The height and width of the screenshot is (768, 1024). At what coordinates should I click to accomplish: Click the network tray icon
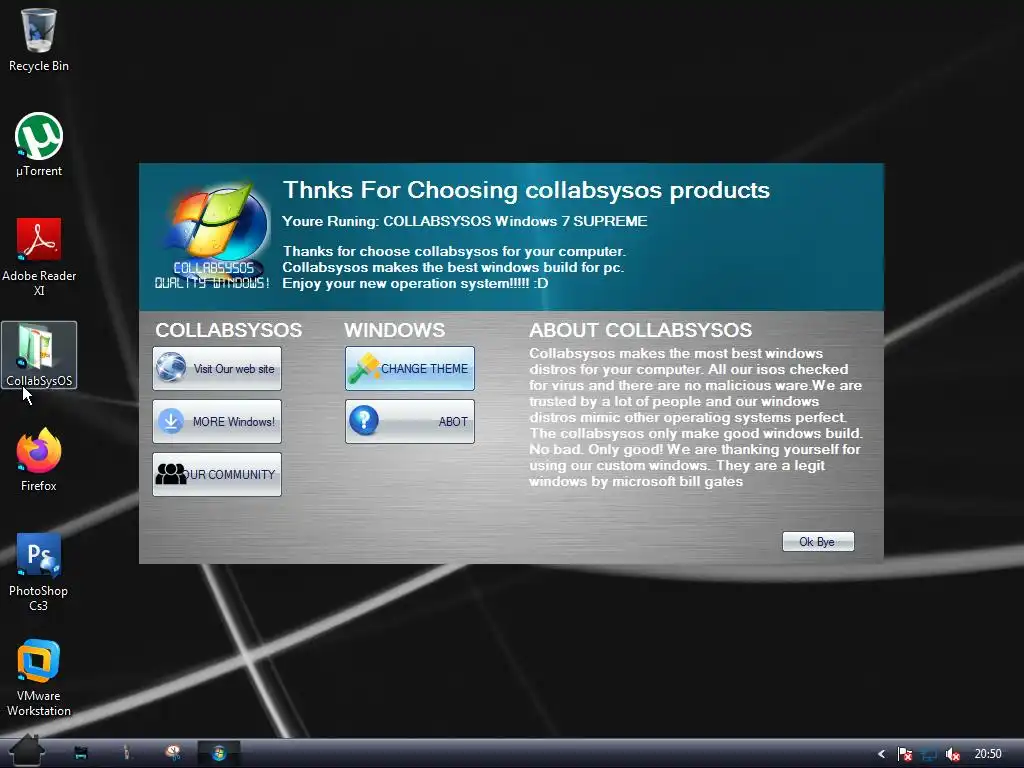[x=929, y=754]
